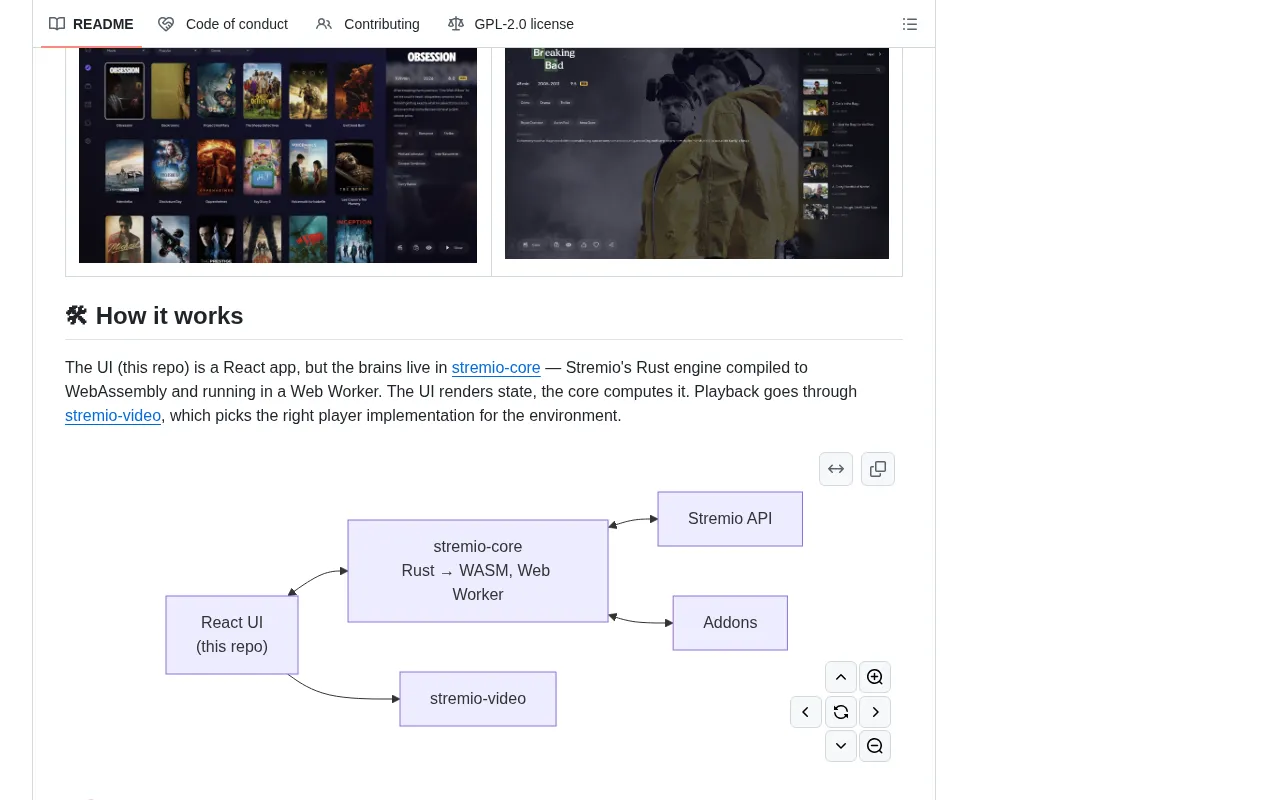
Task: Pan the diagram down
Action: point(841,746)
